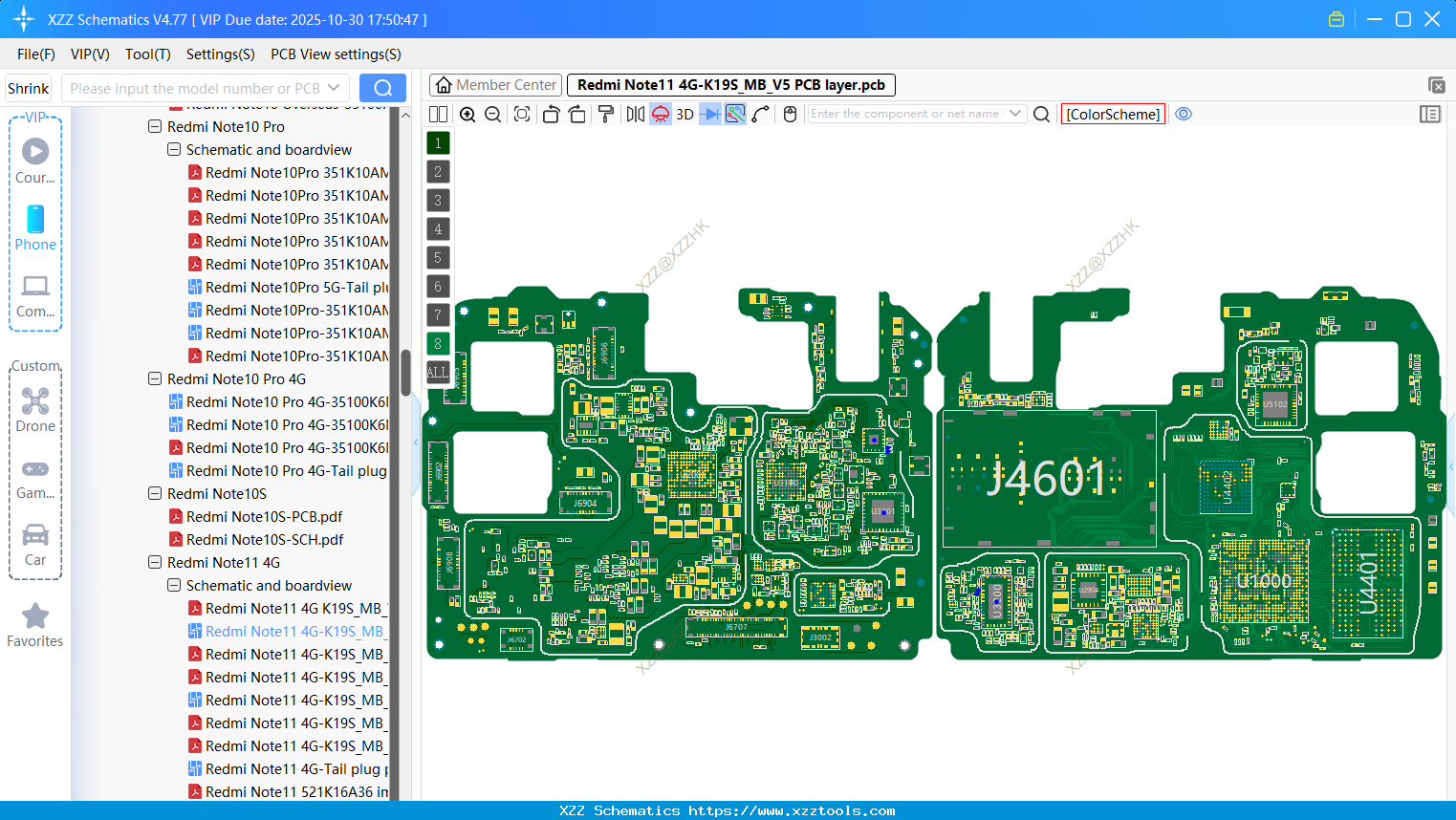The image size is (1456, 820).
Task: Switch to the Member Center tab
Action: point(495,85)
